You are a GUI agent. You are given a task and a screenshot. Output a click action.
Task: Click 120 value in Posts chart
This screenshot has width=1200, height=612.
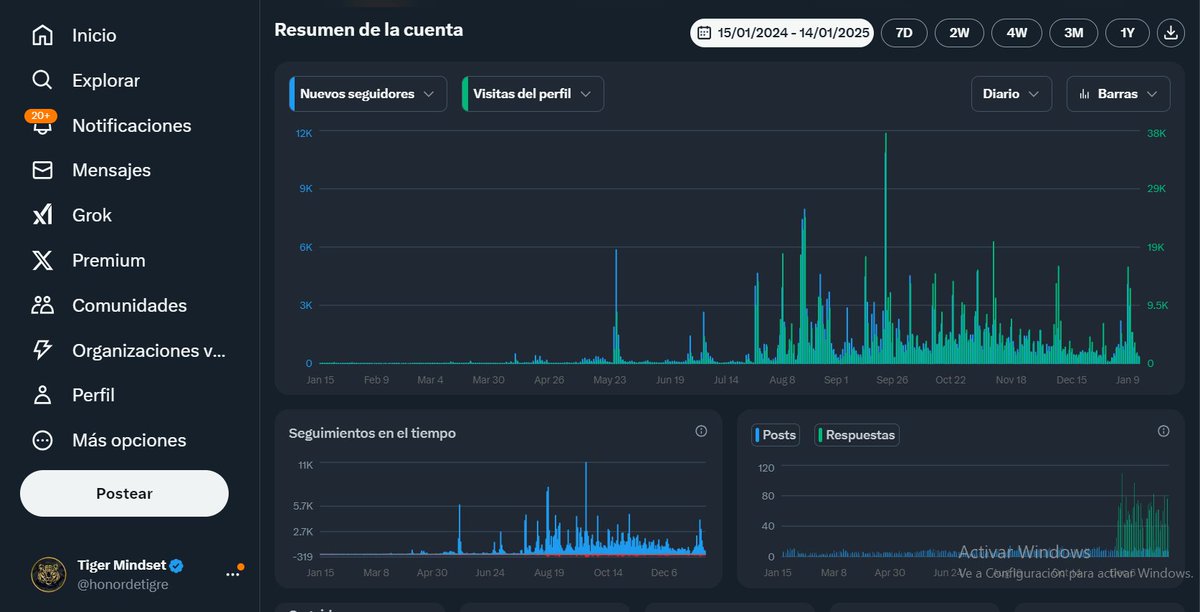click(766, 467)
